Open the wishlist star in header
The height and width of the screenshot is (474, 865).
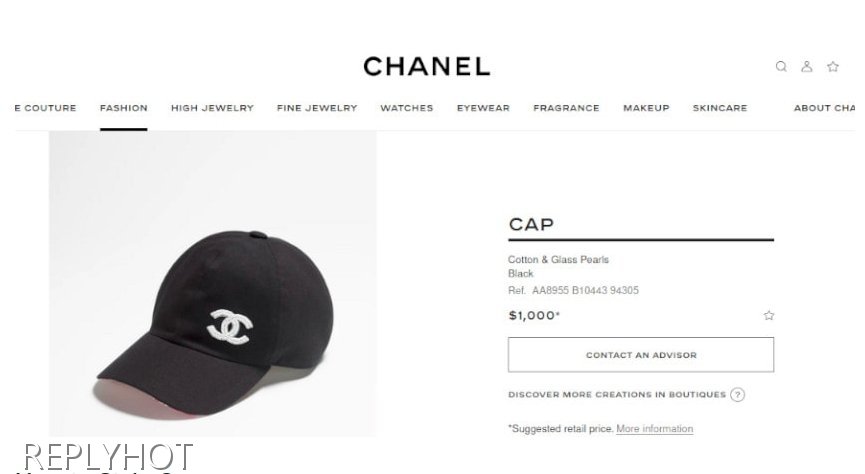point(833,67)
